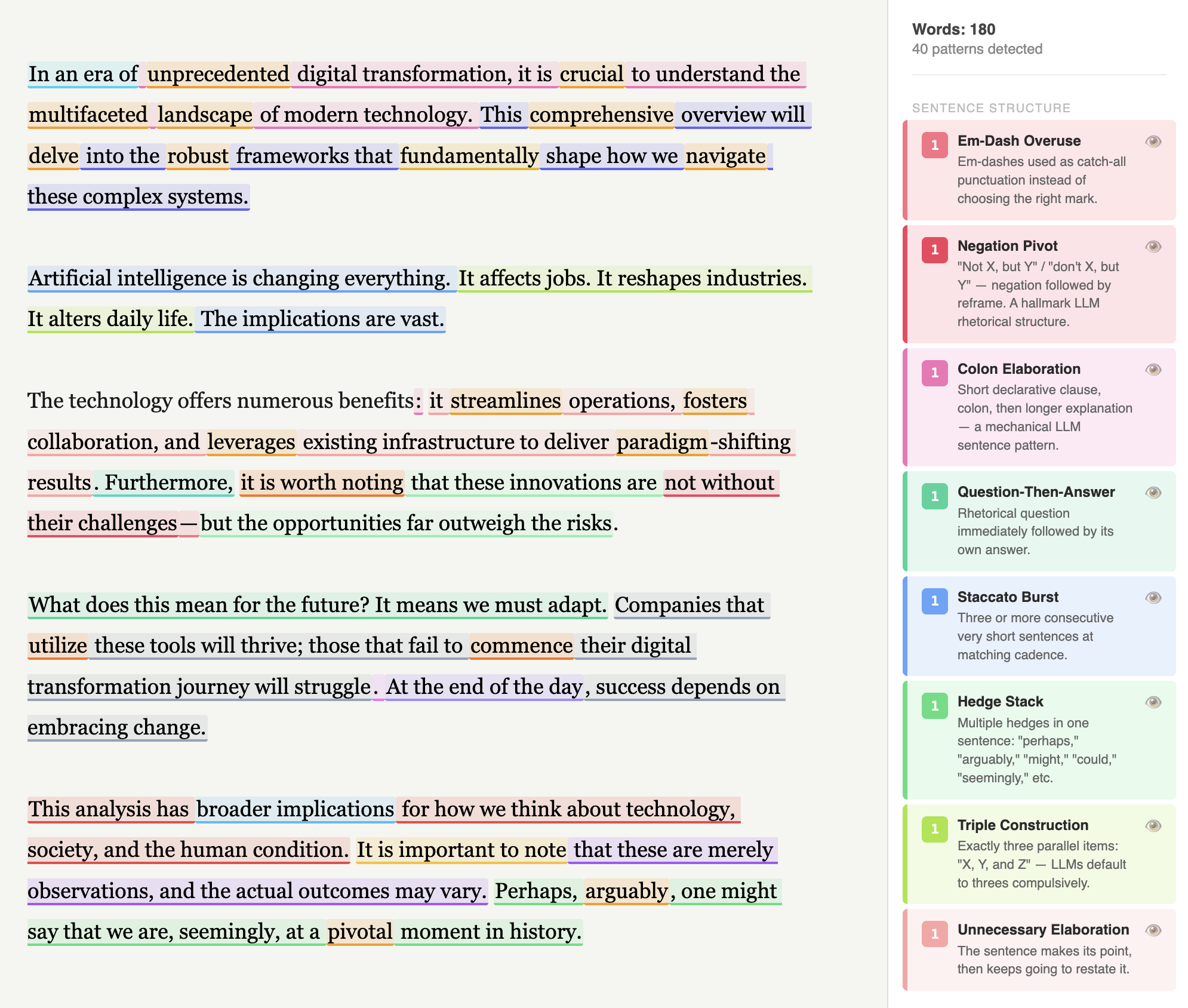Click the Hedge Stack eye icon
1188x1008 pixels.
(1153, 702)
